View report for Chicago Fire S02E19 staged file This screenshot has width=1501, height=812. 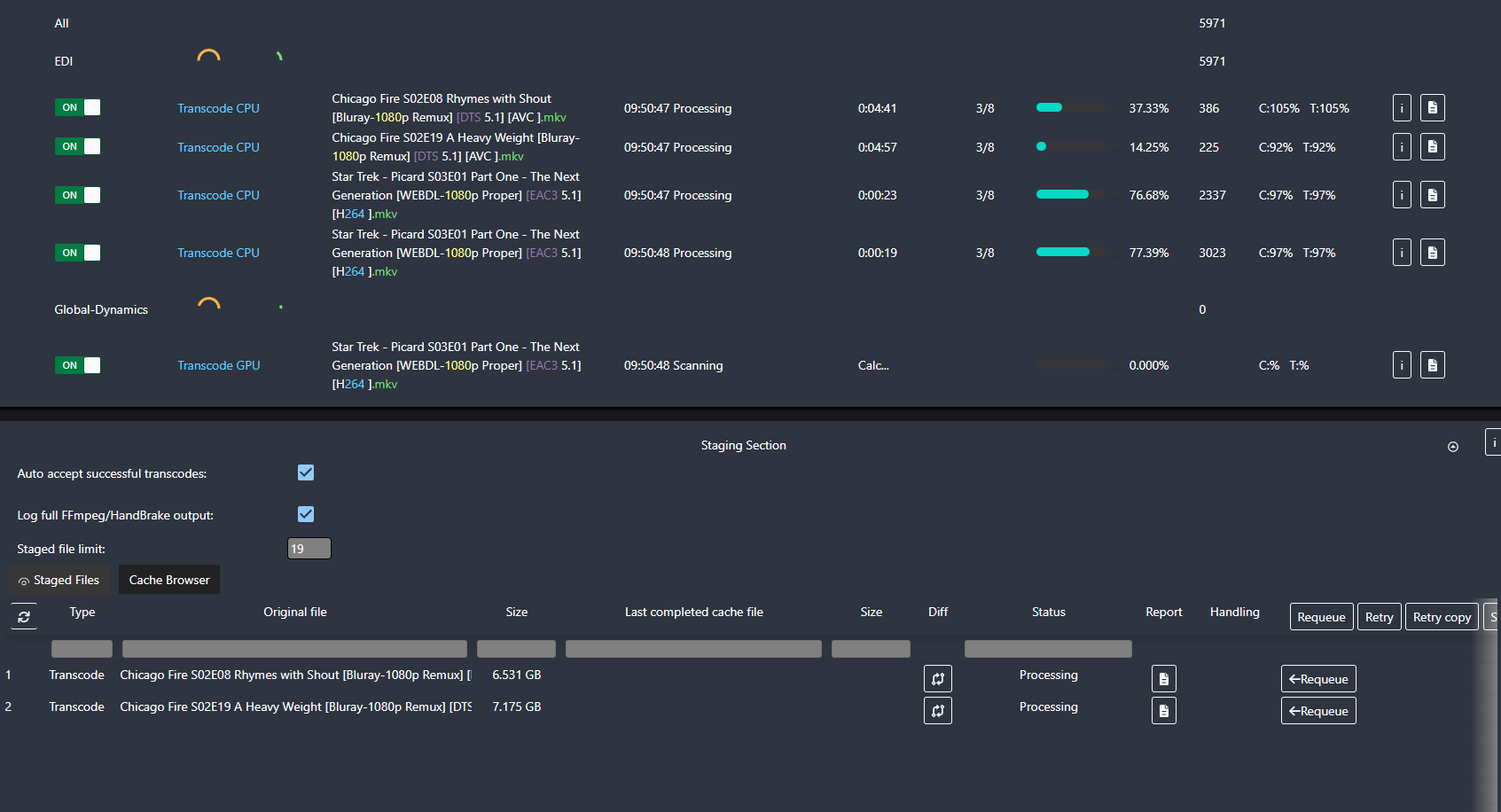[1163, 710]
